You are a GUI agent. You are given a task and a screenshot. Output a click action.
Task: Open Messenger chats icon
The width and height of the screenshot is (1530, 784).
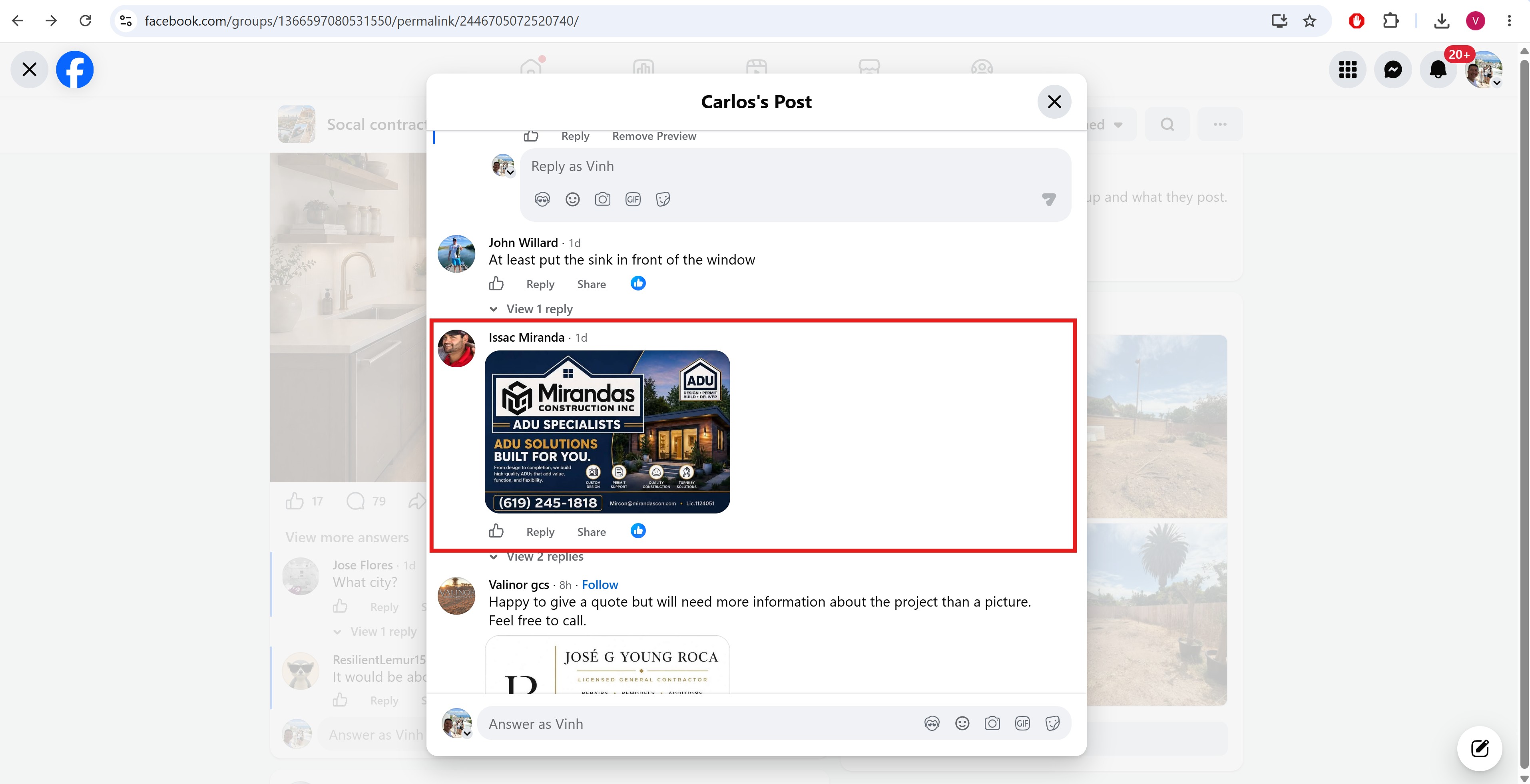coord(1393,70)
